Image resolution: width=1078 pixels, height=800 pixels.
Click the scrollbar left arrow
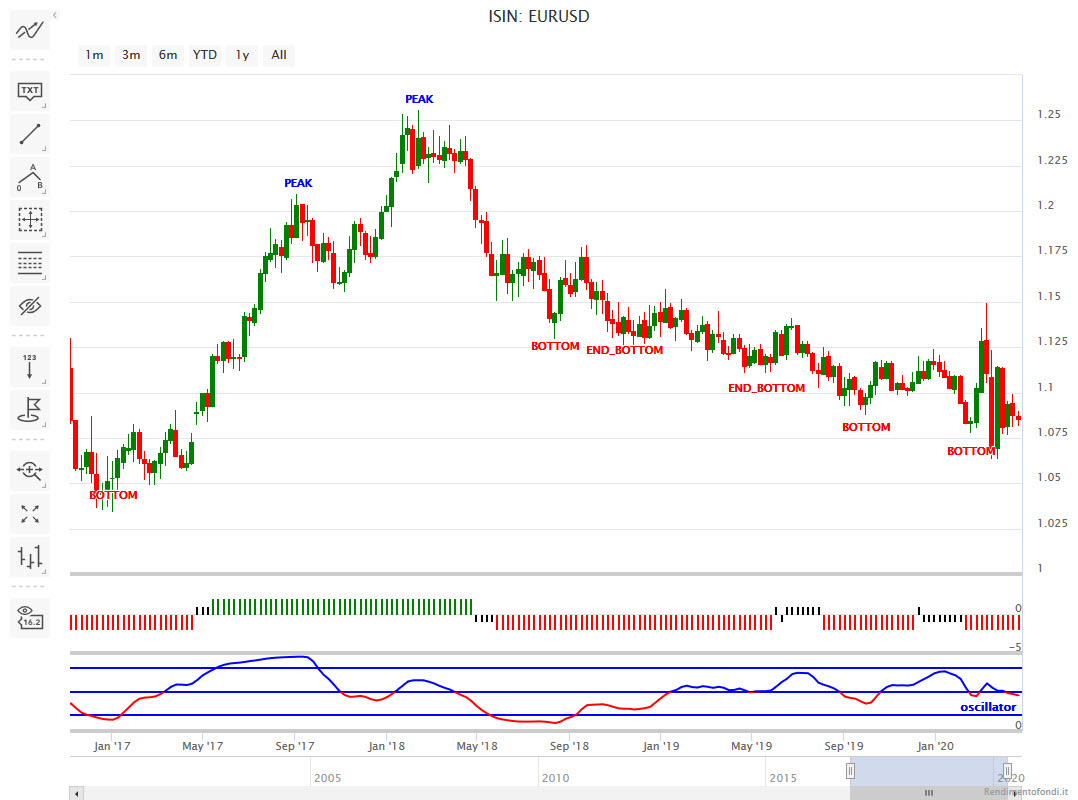pyautogui.click(x=75, y=793)
